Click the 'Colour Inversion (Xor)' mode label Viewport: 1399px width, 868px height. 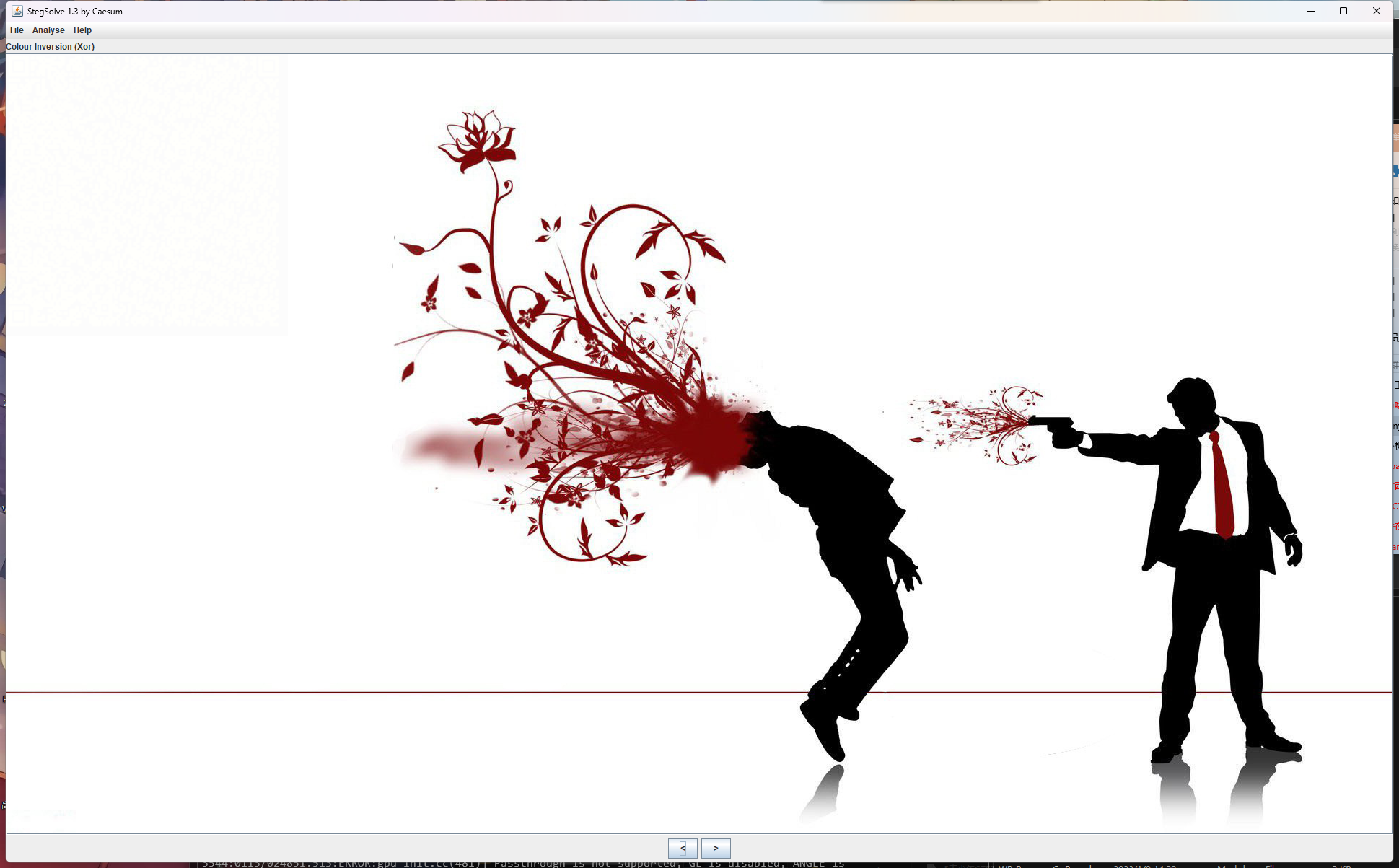point(51,47)
